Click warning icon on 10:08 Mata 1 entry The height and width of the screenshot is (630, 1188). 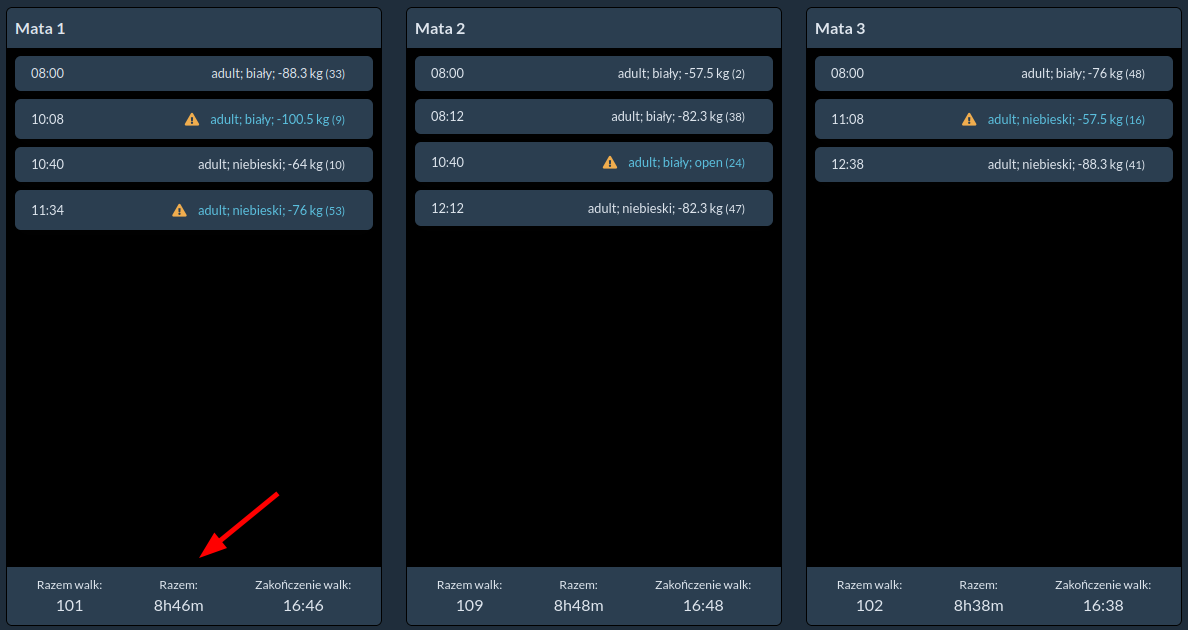click(x=192, y=119)
